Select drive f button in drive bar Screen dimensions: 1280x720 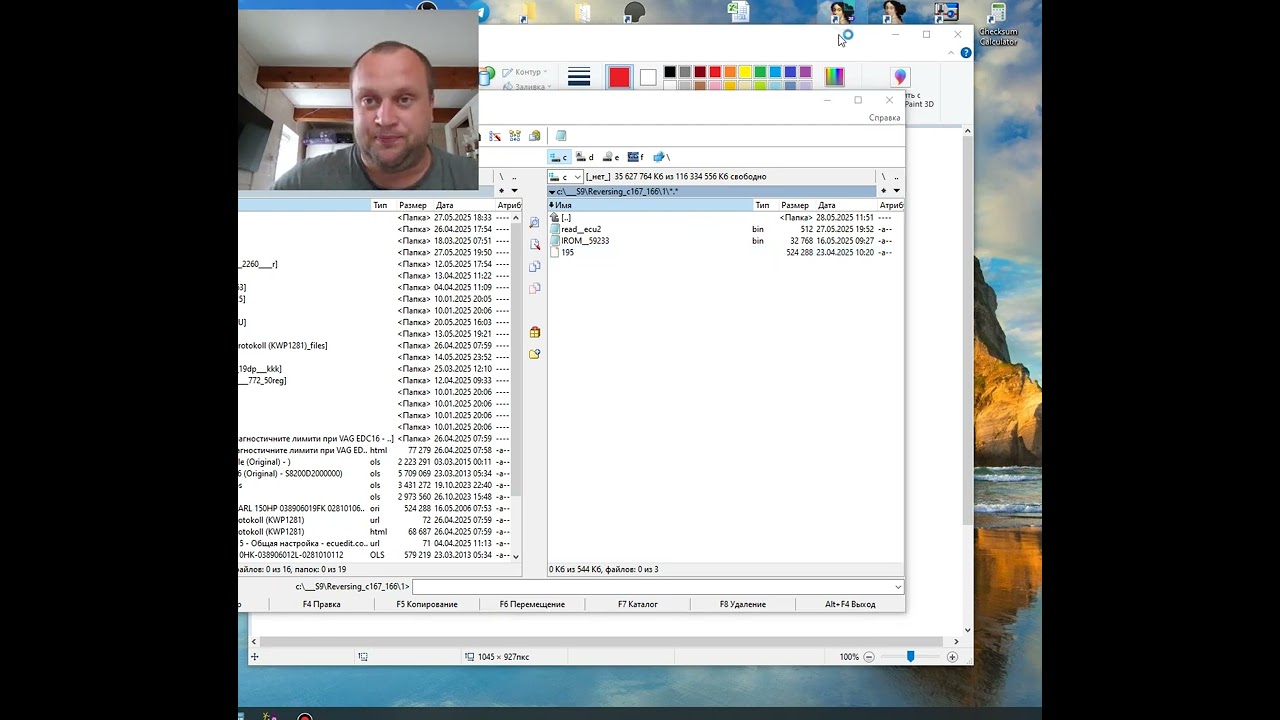(636, 157)
